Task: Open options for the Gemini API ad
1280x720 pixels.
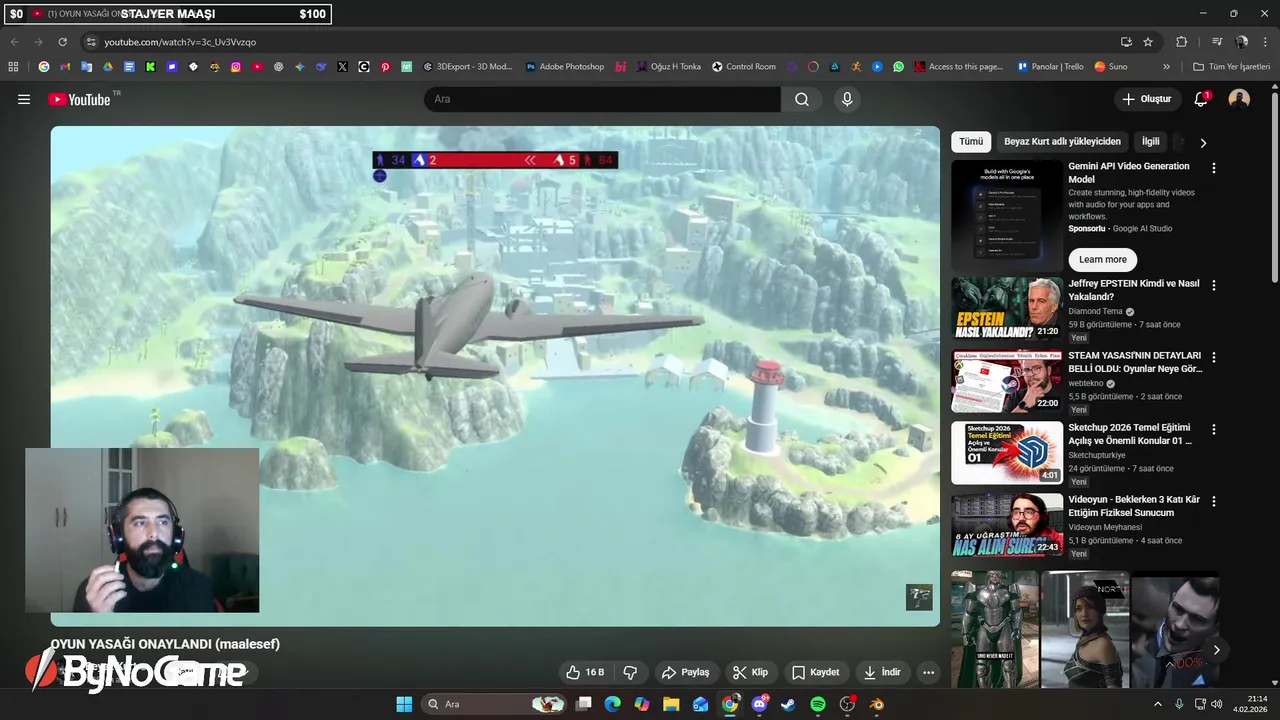Action: click(x=1214, y=169)
